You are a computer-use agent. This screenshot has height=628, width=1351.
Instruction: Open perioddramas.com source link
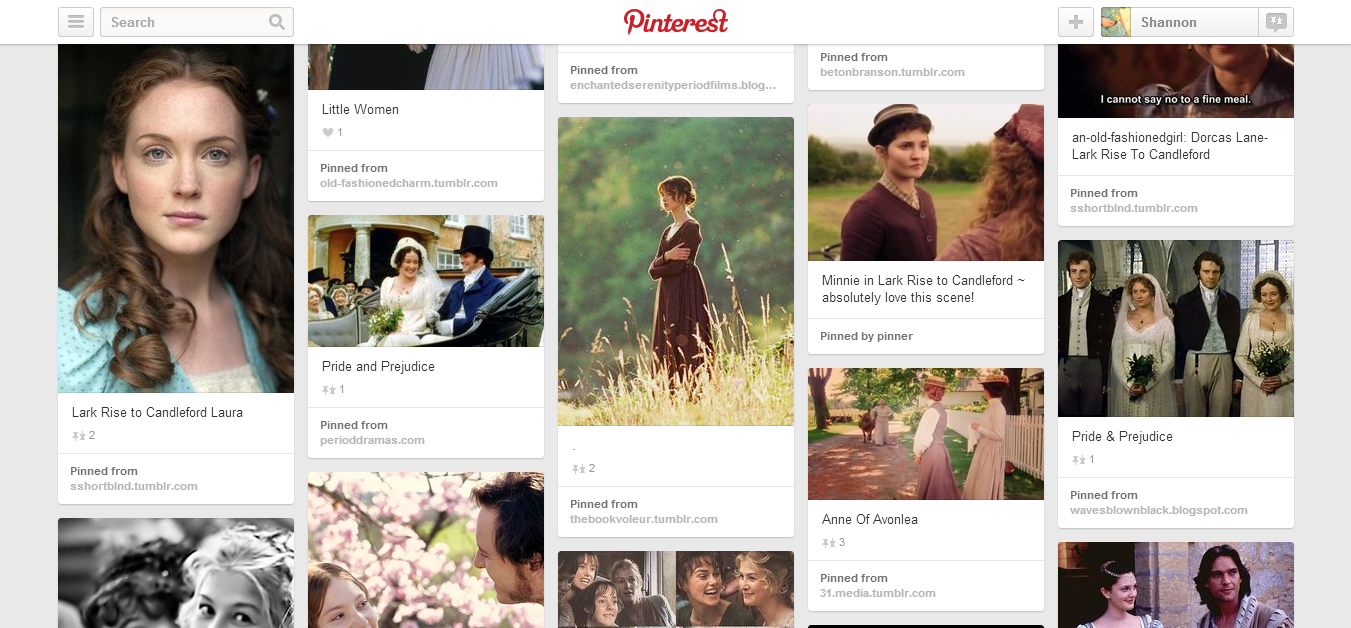(x=372, y=440)
